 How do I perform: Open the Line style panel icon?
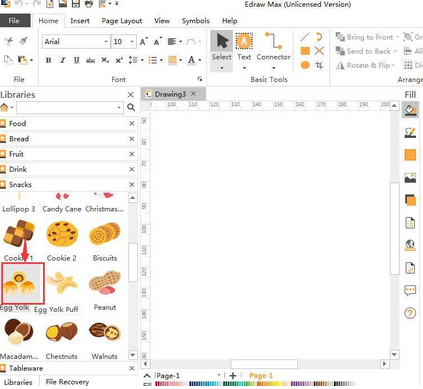(x=410, y=132)
